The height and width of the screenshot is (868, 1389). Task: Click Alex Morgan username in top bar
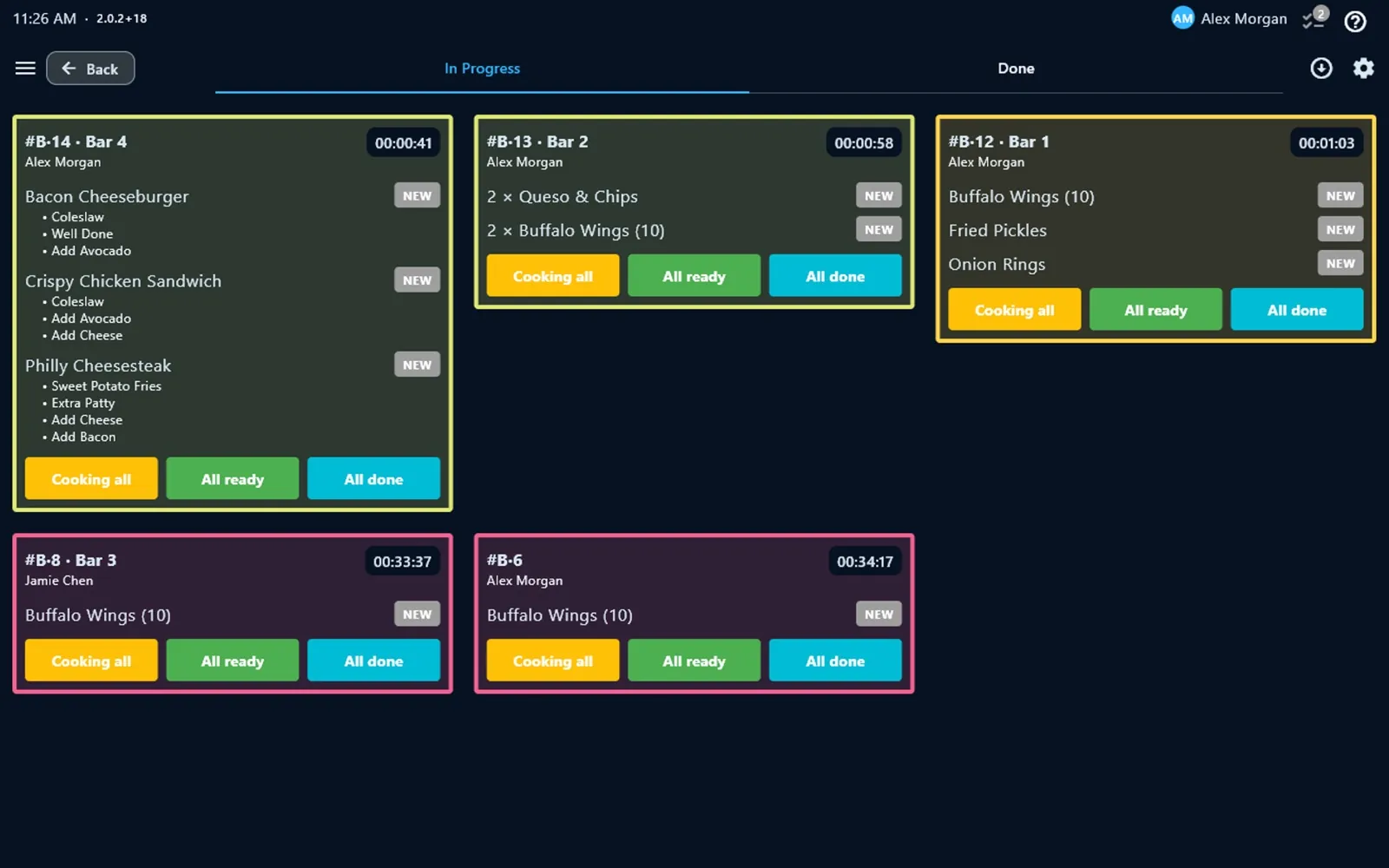tap(1244, 19)
